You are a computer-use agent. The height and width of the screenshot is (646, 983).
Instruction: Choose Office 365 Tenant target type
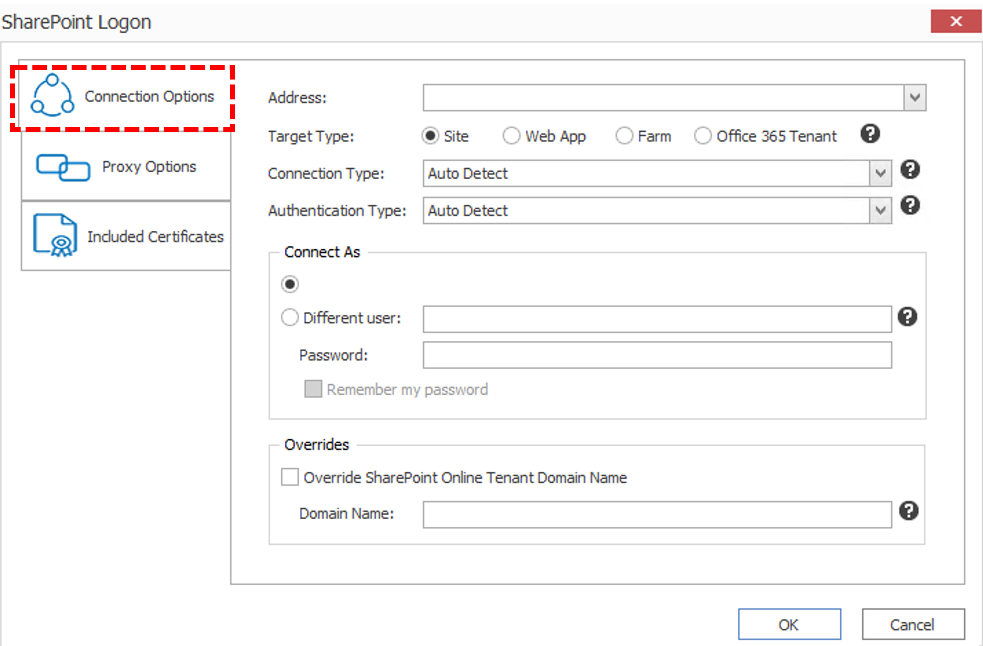coord(703,136)
